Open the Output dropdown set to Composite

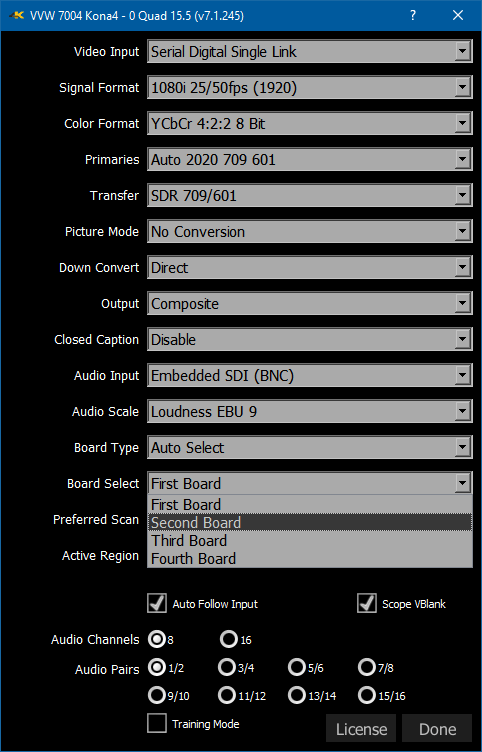309,303
